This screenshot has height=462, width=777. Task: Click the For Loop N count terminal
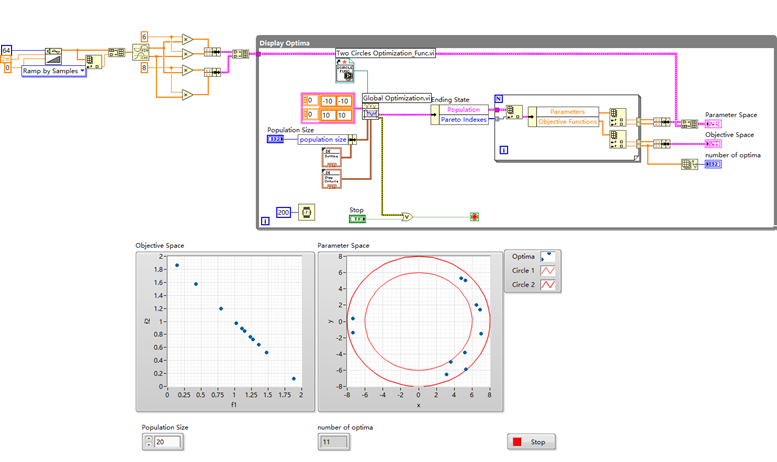coord(499,99)
